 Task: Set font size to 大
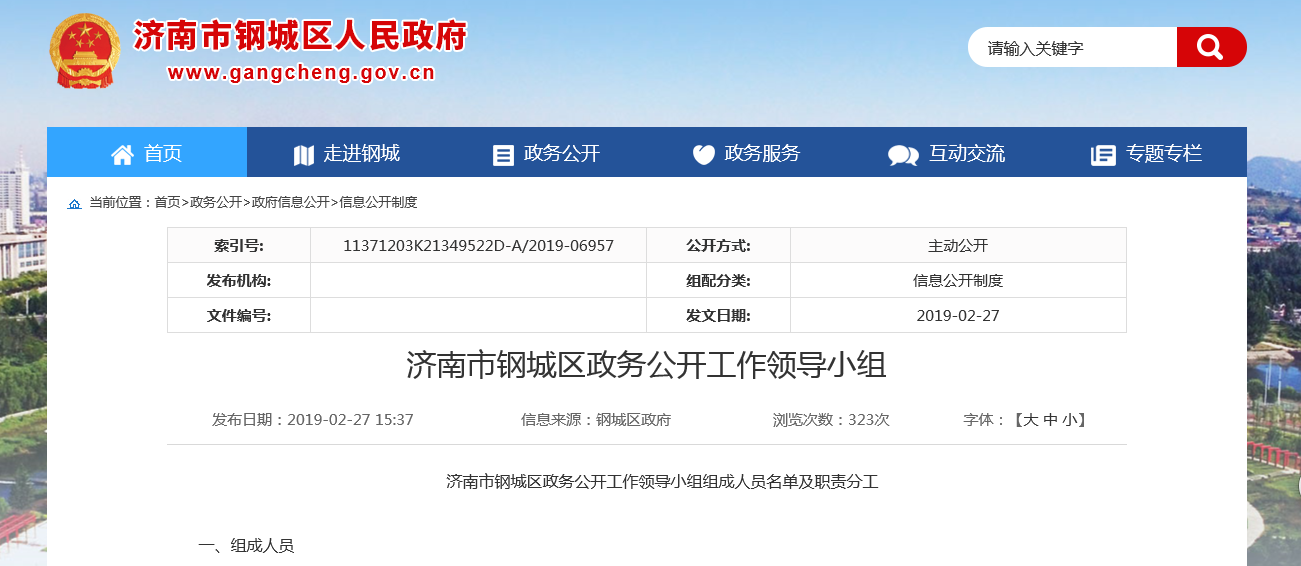click(x=1029, y=420)
